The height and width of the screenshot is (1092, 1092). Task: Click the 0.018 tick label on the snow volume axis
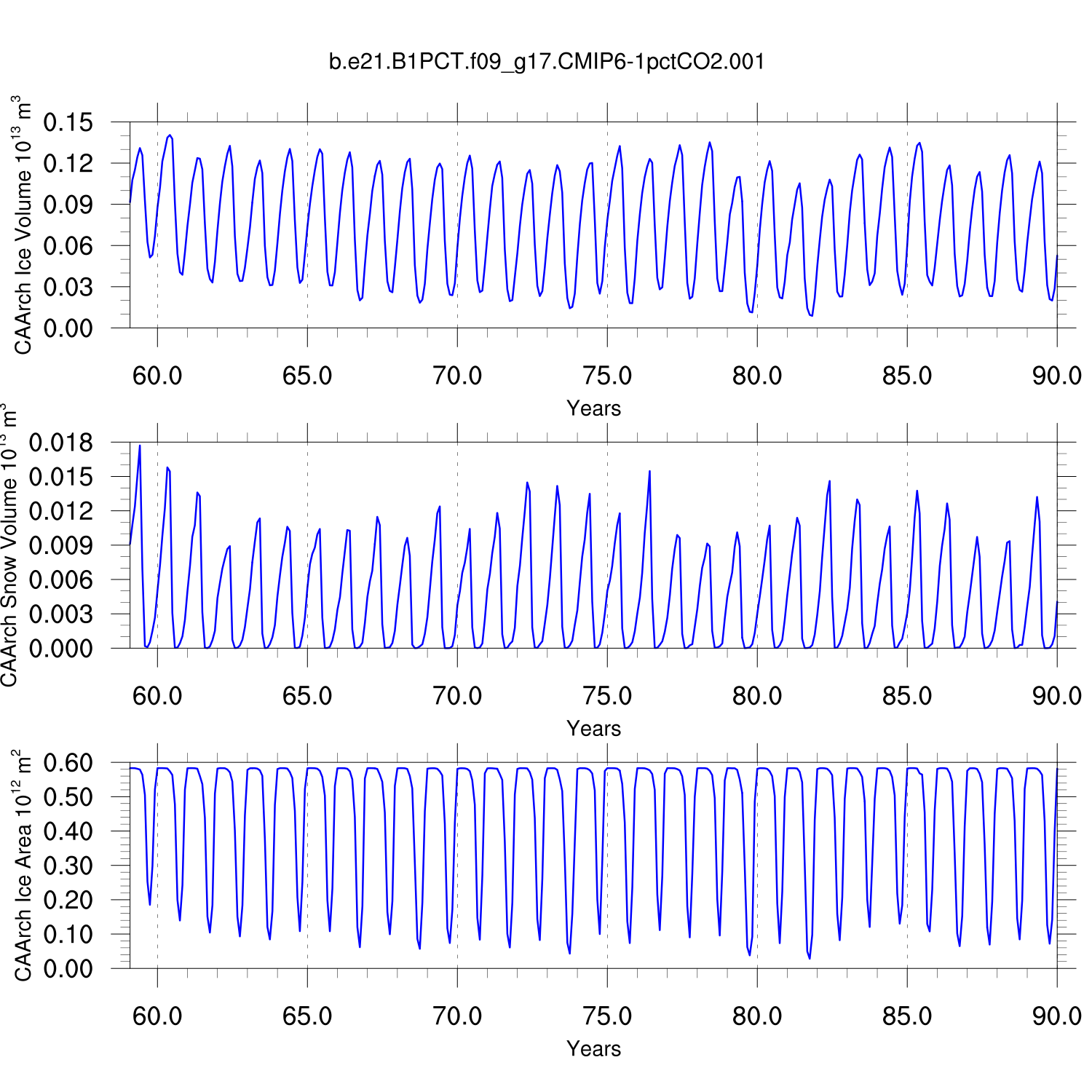pos(61,443)
